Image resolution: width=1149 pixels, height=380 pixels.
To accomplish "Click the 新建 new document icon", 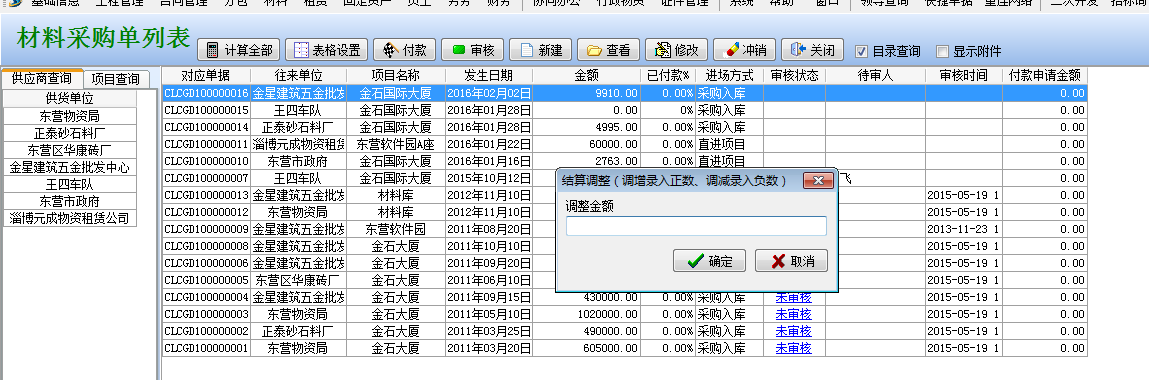I will [x=526, y=51].
